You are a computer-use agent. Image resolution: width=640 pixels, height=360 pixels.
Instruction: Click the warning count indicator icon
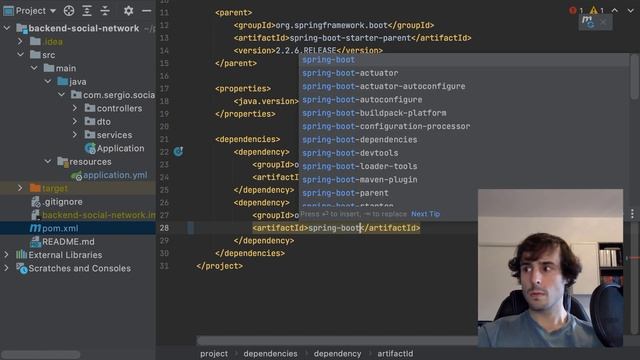[593, 10]
